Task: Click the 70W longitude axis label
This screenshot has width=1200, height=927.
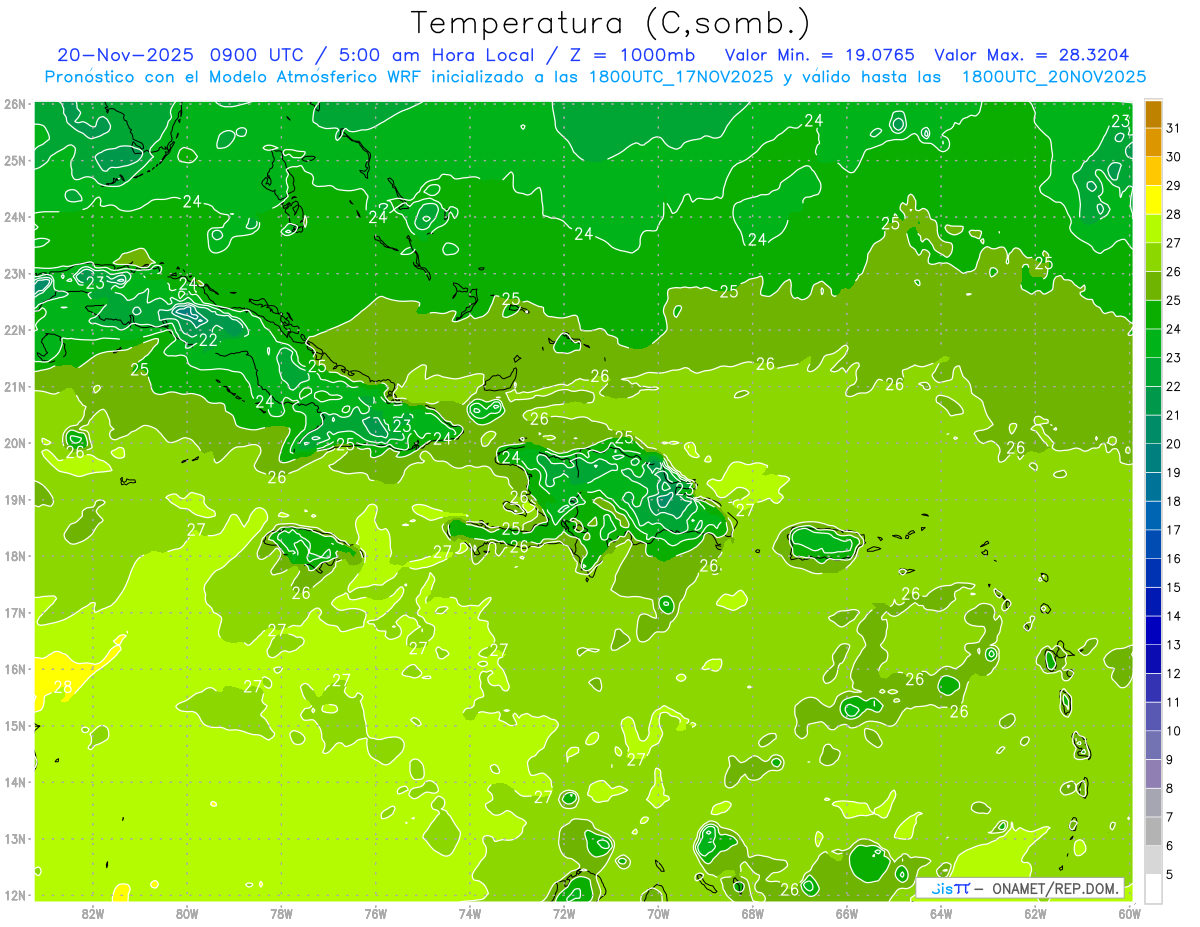Action: pyautogui.click(x=658, y=913)
